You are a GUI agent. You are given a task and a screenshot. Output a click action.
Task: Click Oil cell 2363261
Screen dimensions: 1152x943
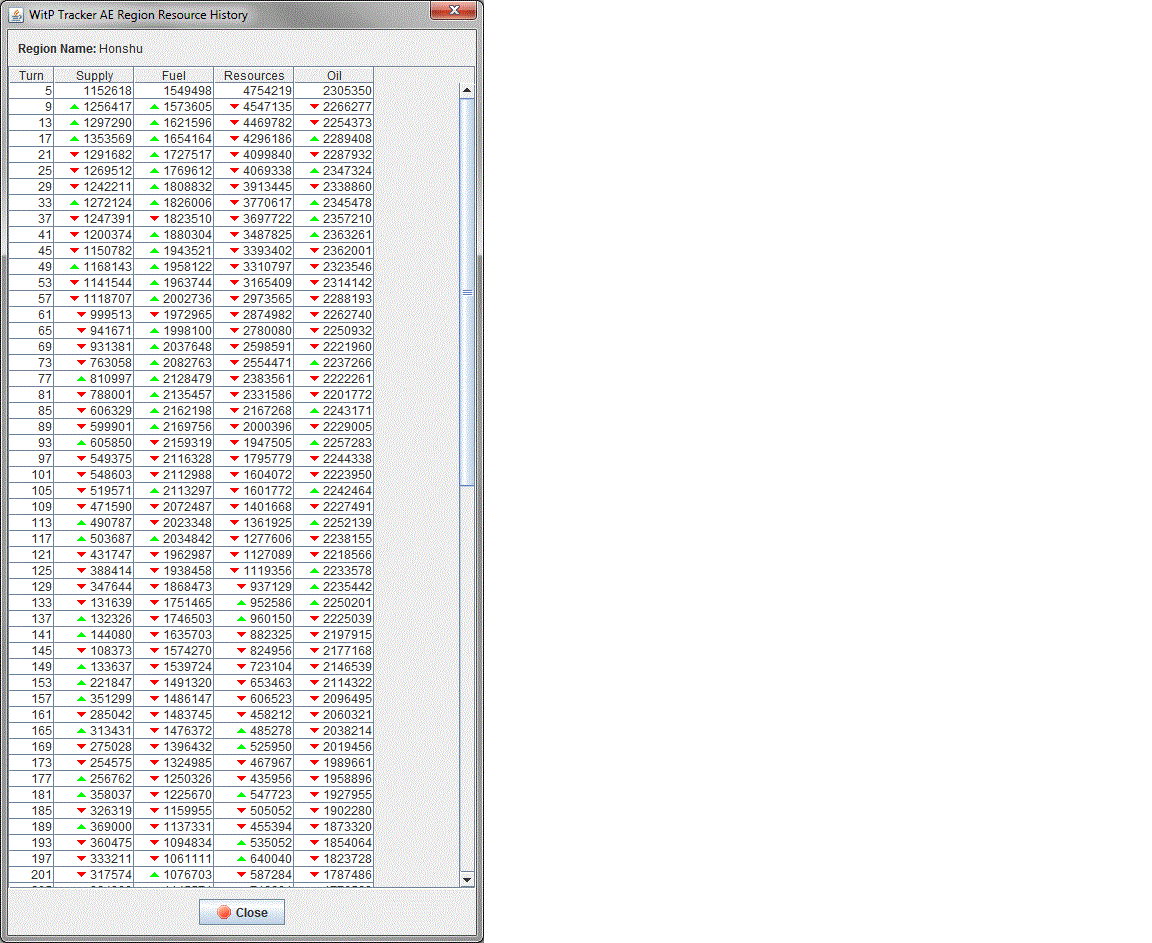point(334,235)
